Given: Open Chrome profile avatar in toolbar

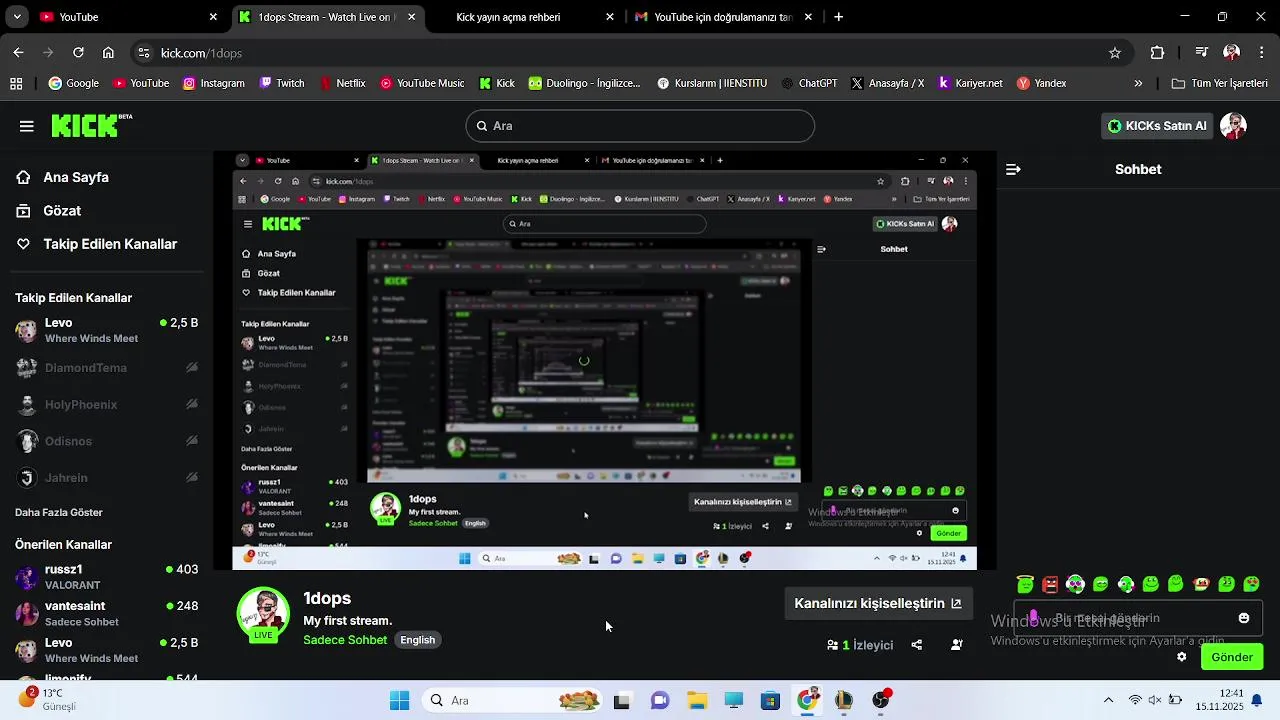Looking at the screenshot, I should [1232, 53].
